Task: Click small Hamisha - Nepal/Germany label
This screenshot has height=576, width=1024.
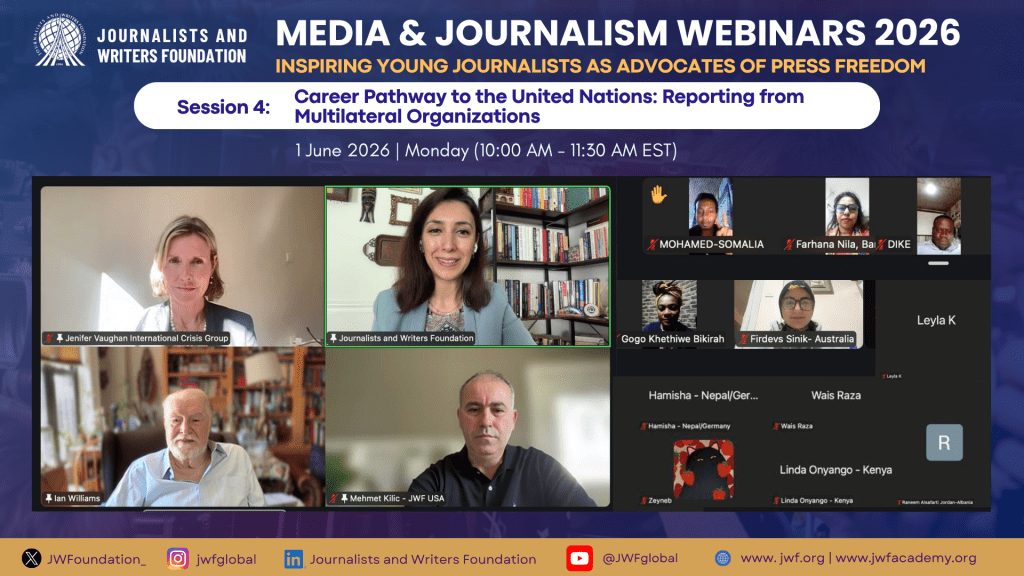Action: click(689, 426)
